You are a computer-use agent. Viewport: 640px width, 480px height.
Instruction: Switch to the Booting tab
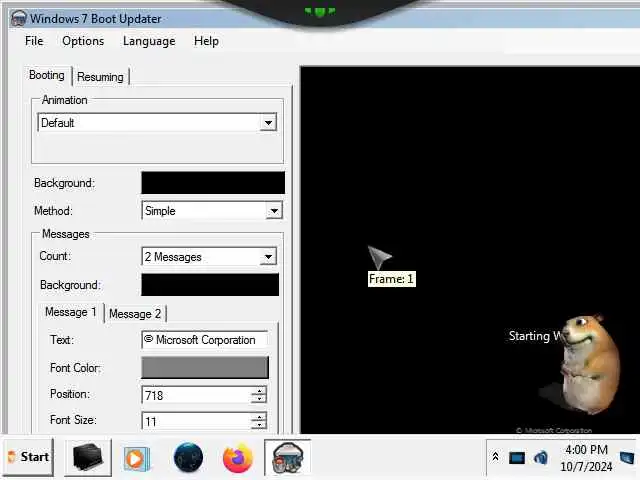click(x=47, y=76)
